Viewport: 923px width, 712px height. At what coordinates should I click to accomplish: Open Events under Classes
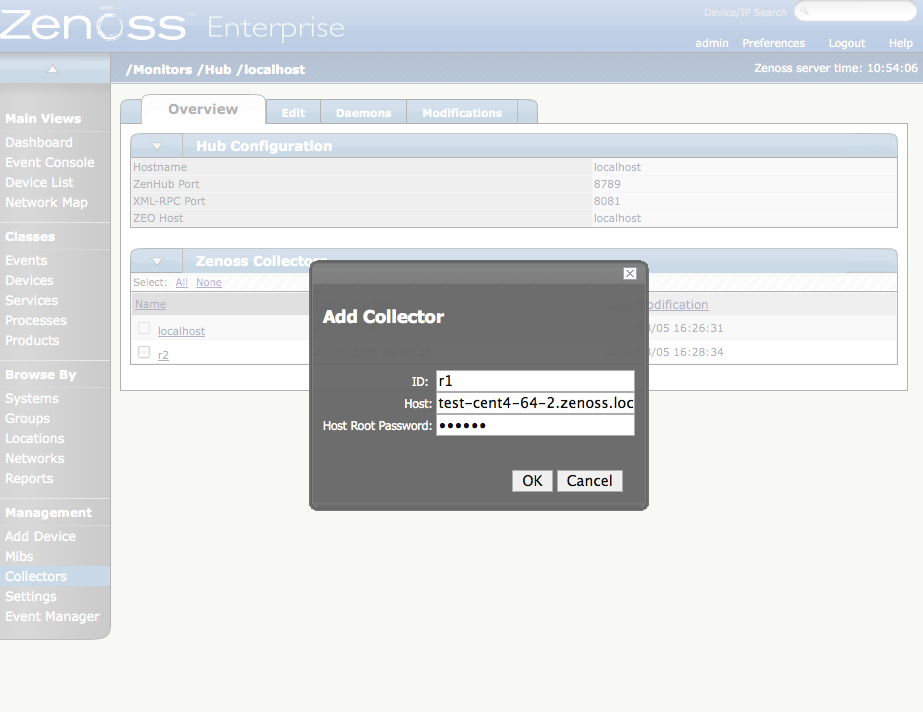click(26, 261)
